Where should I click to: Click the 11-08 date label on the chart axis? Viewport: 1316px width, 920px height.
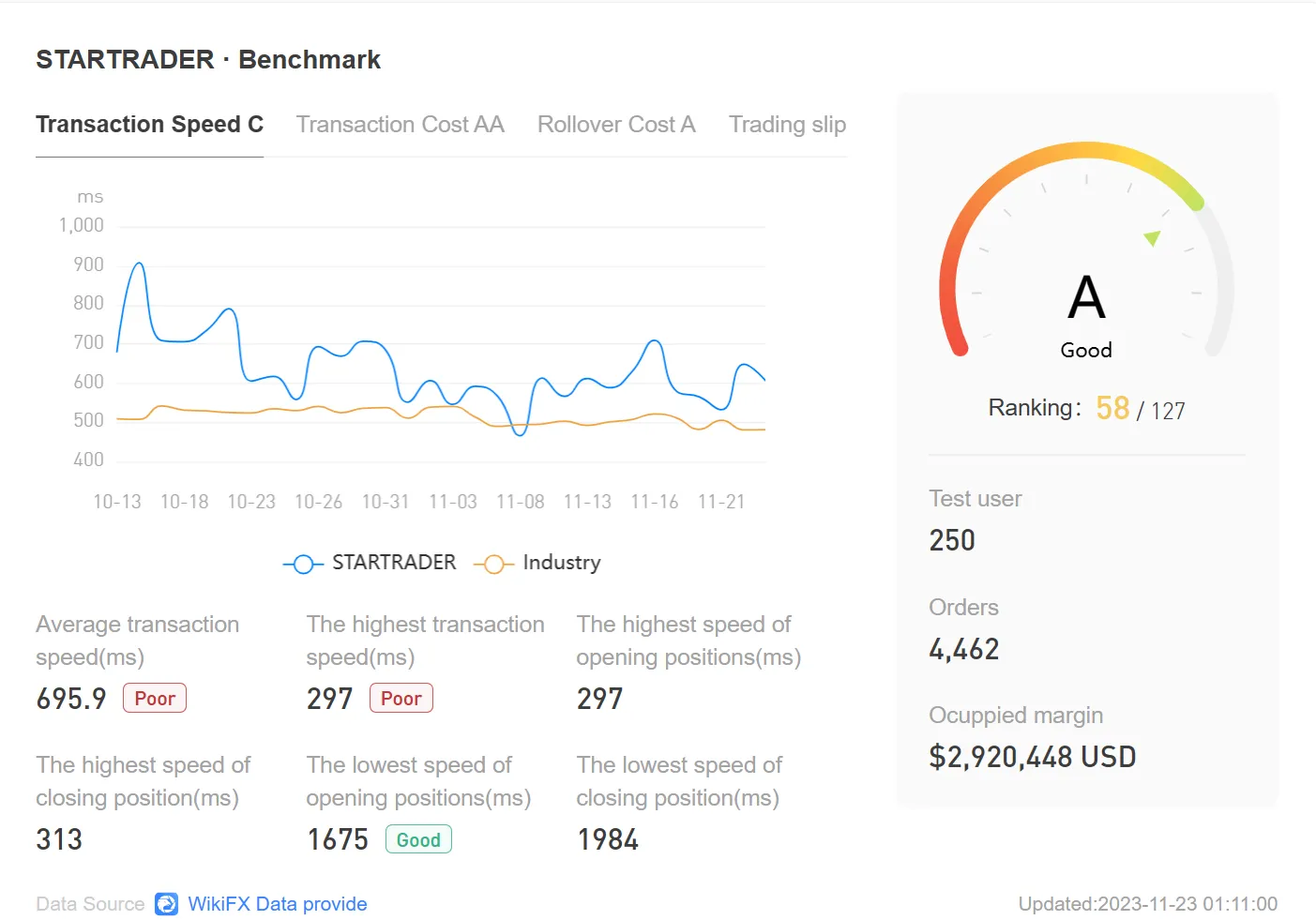[521, 502]
